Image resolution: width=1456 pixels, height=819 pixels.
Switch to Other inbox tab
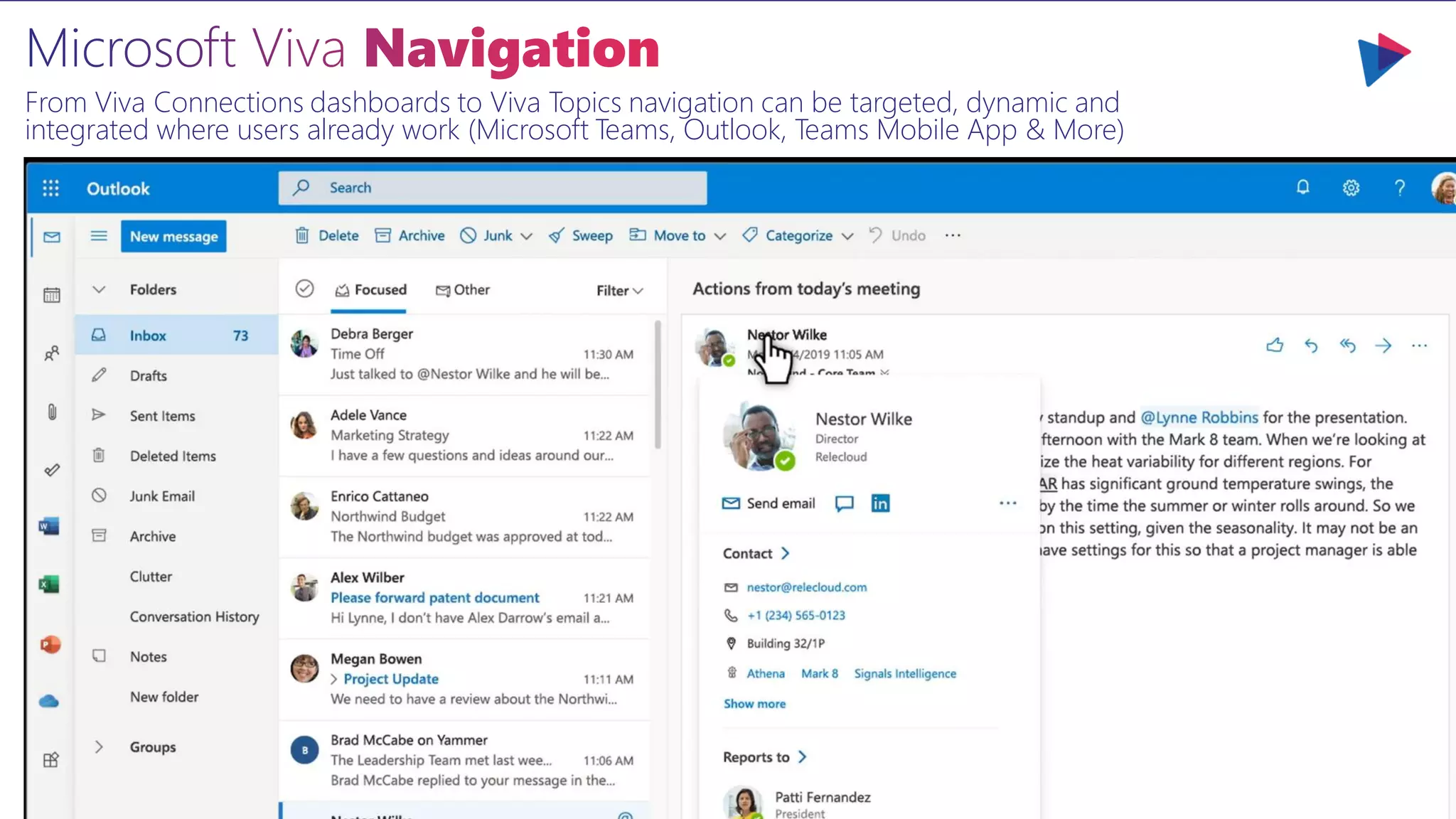[462, 289]
